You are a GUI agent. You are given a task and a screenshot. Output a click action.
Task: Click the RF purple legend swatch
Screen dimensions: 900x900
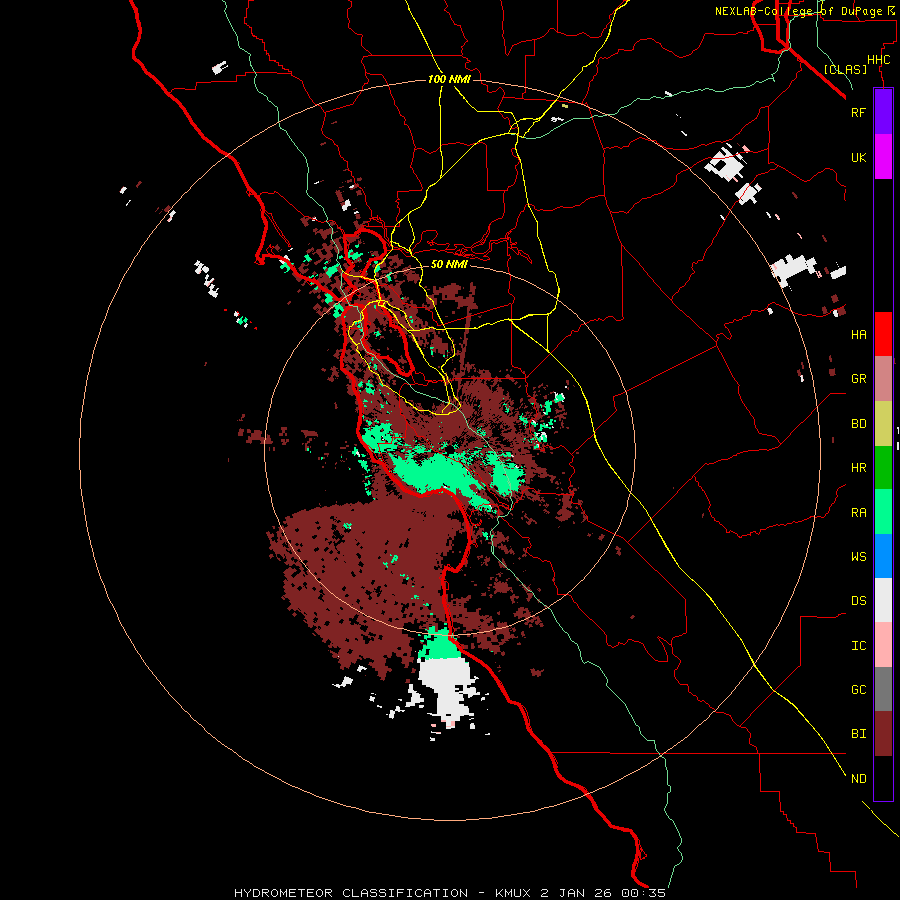[883, 112]
